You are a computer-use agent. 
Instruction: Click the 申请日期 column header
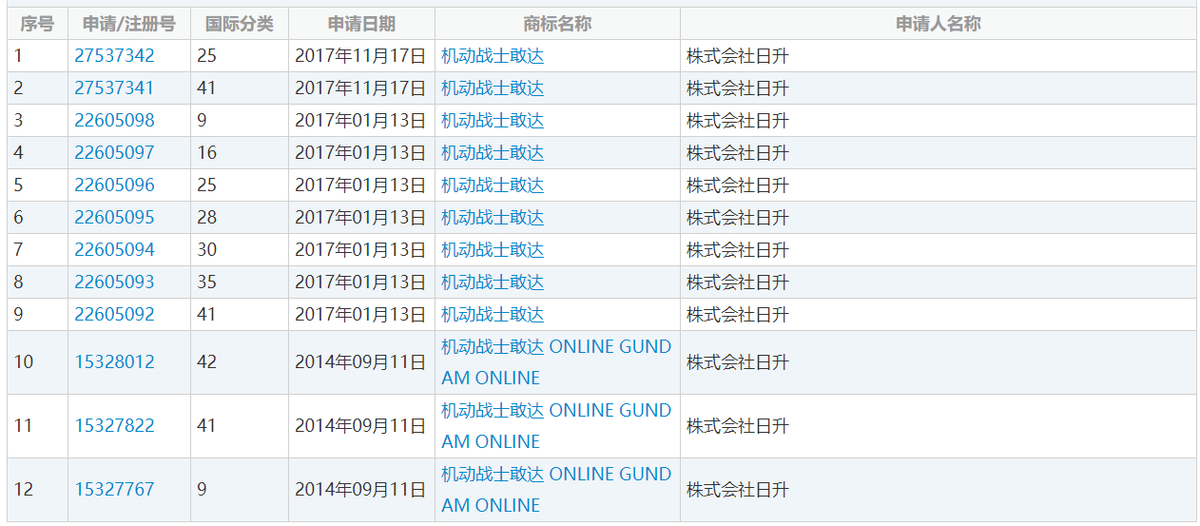361,24
